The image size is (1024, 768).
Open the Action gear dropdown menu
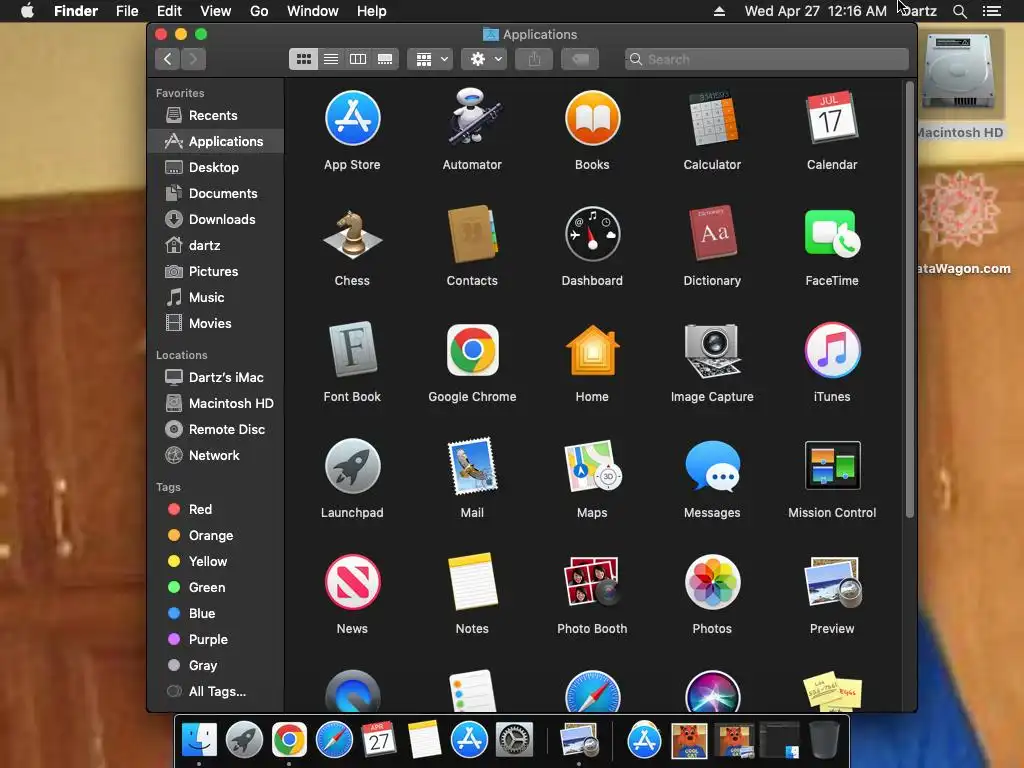pos(485,59)
